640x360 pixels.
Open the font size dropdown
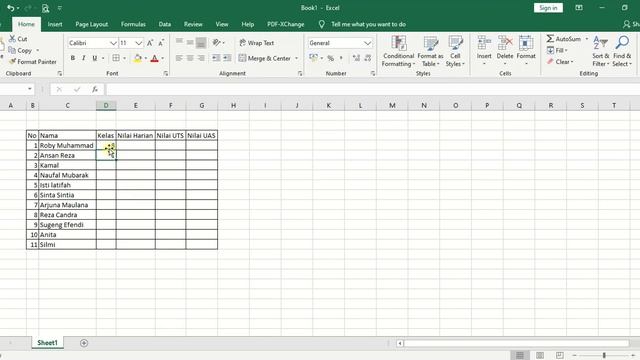click(139, 43)
